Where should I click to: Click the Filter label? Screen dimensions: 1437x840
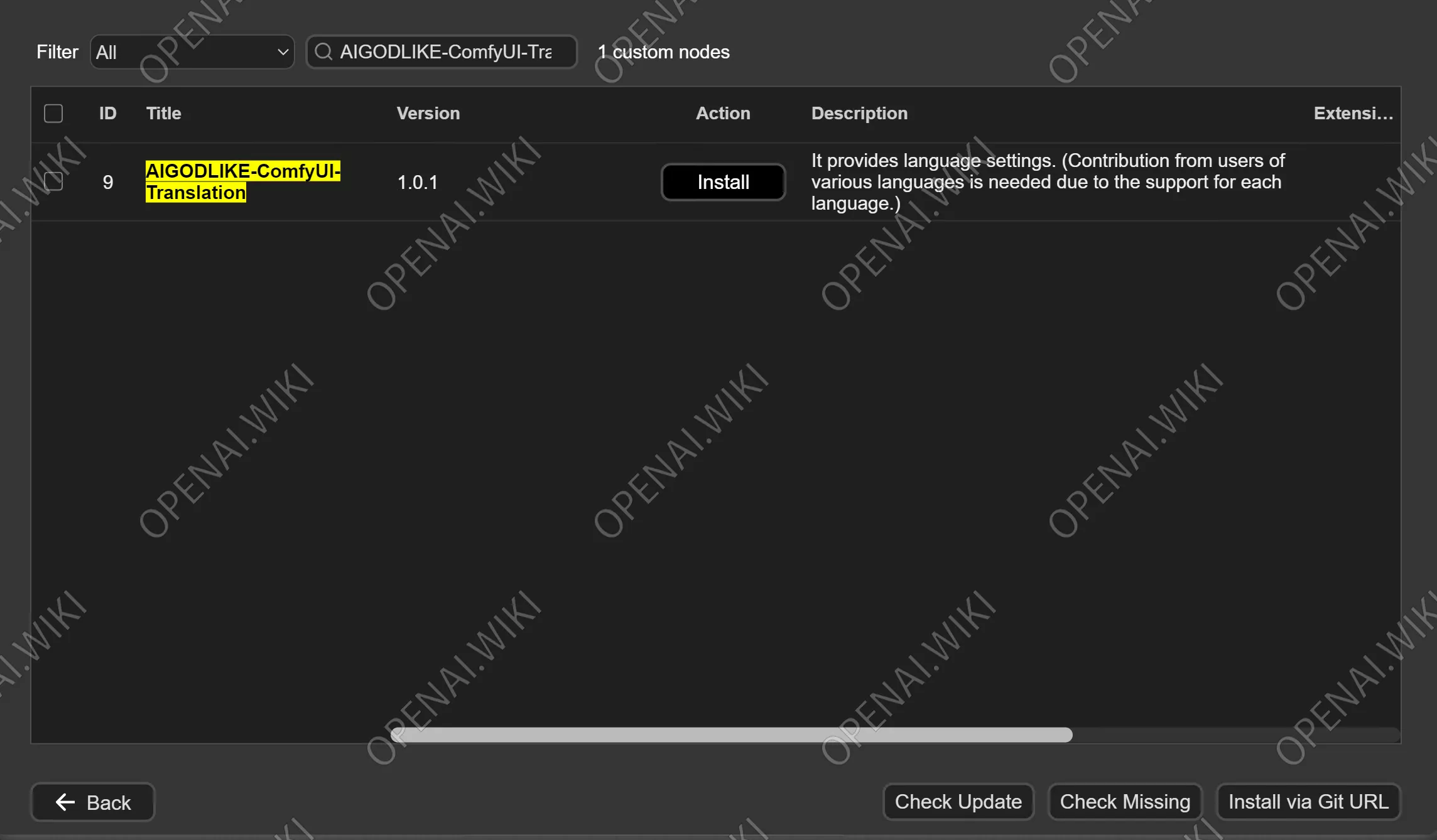[57, 52]
